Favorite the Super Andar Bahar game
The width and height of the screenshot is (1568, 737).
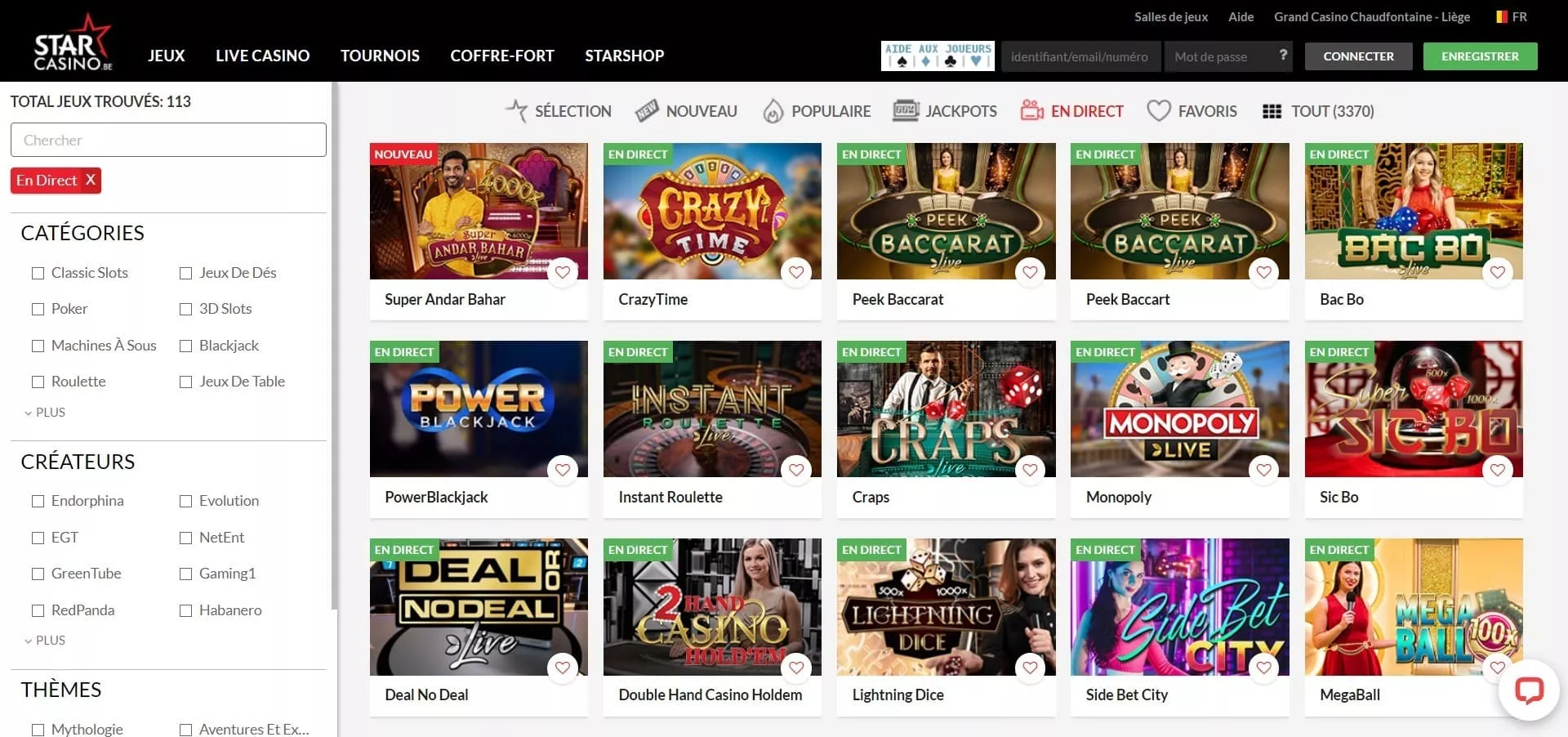tap(563, 272)
